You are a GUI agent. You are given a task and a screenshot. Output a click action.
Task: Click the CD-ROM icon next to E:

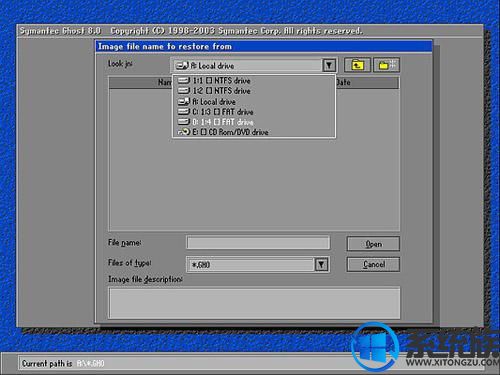[x=184, y=132]
